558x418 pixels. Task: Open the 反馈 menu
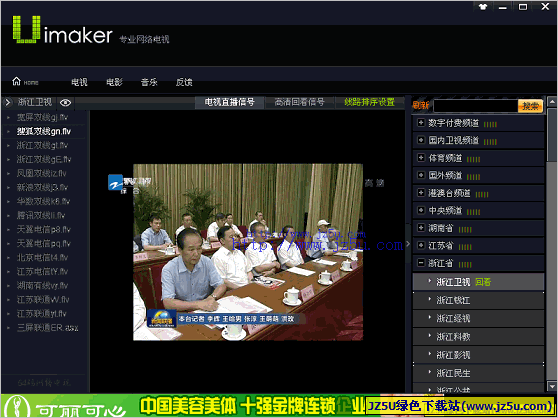tap(184, 82)
